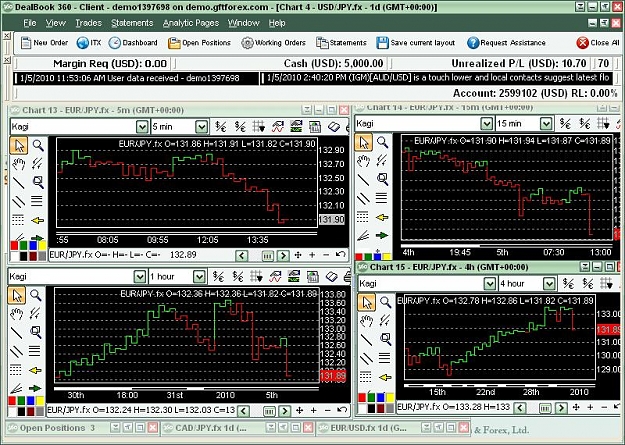Click the minus zoom-out icon under Chart 13

click(326, 255)
